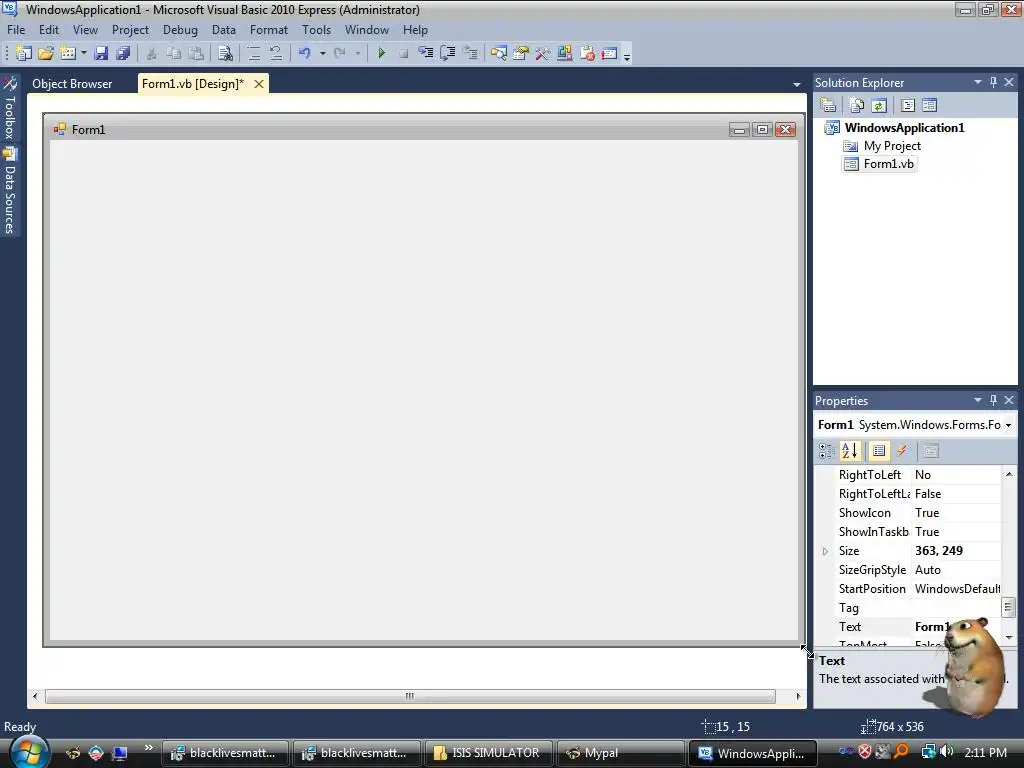Click the Save All stacked floppy icon

point(123,54)
